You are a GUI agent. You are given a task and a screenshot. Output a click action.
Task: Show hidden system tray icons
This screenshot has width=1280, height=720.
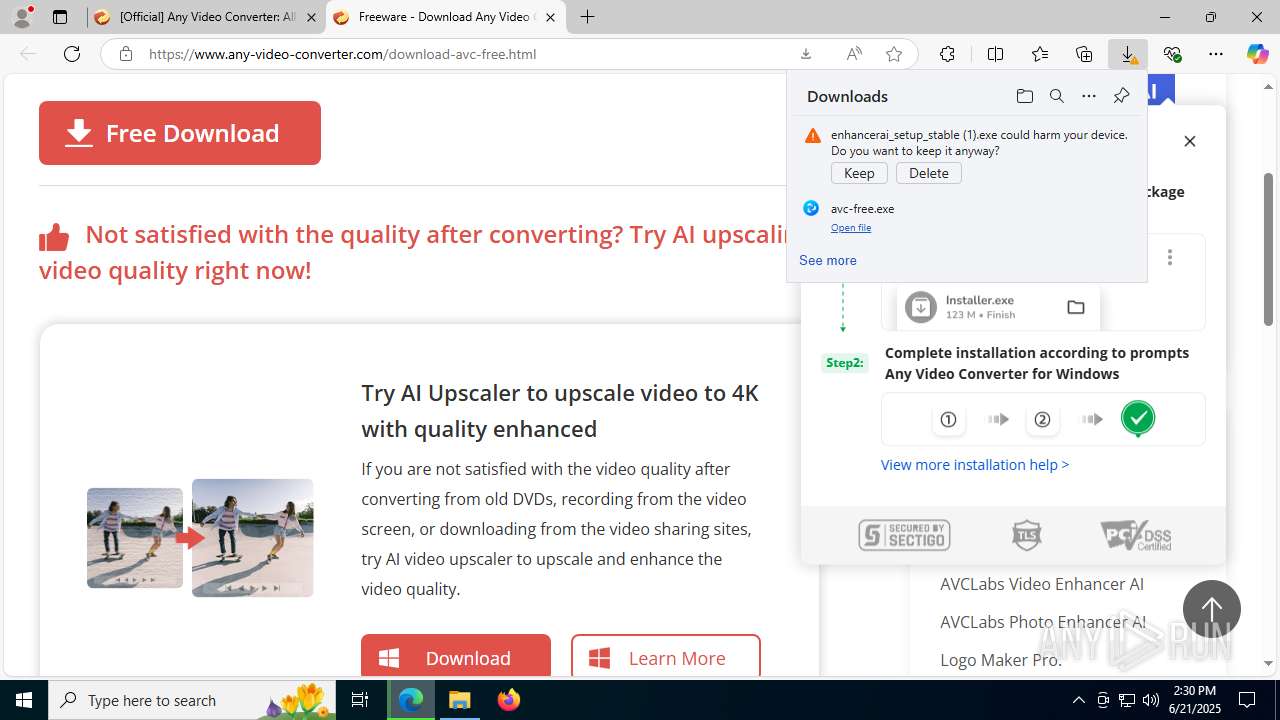tap(1078, 700)
